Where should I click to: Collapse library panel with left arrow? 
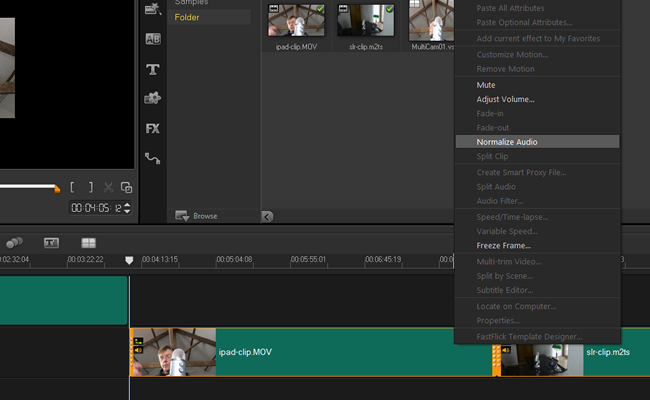(267, 216)
